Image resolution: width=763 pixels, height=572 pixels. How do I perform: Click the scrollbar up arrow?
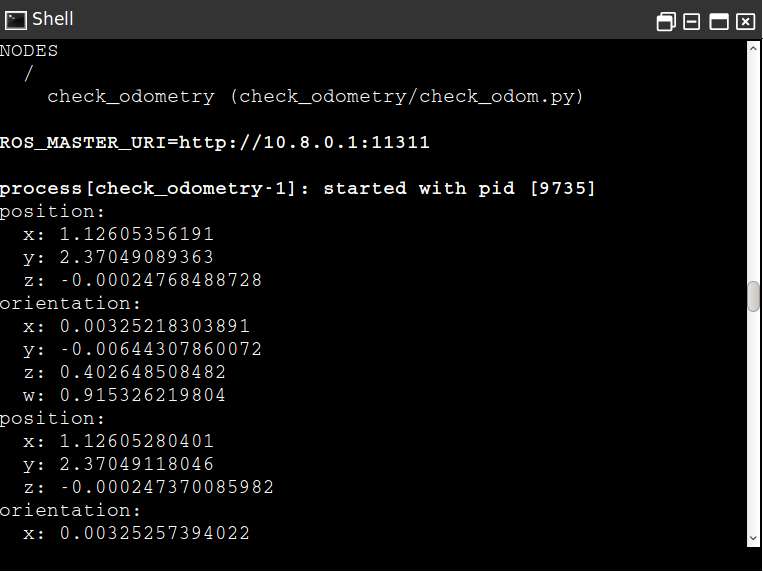click(x=753, y=48)
